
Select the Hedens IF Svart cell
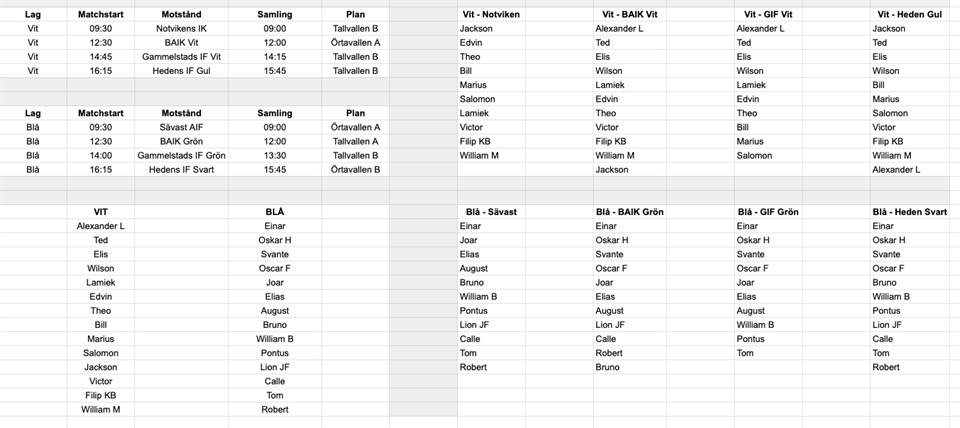(181, 170)
